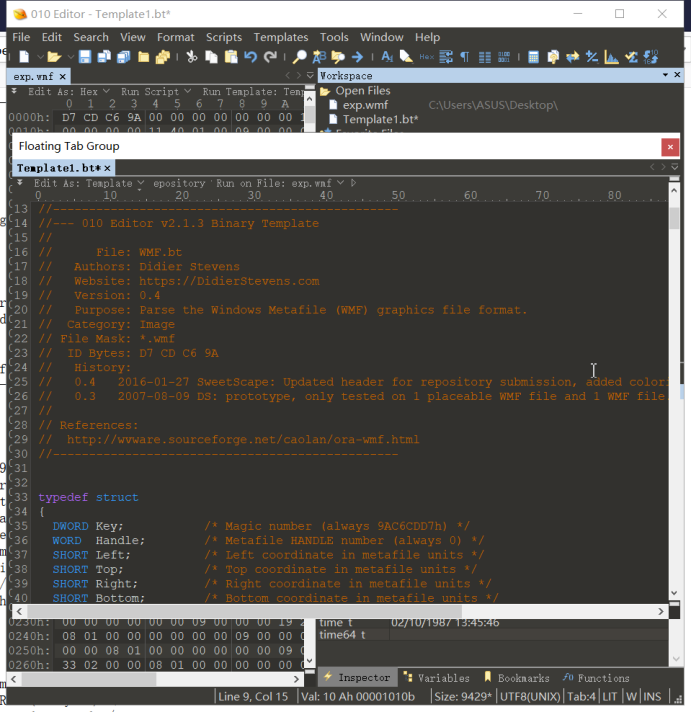Toggle LIT endian indicator in status bar
Image resolution: width=692 pixels, height=713 pixels.
pos(609,697)
